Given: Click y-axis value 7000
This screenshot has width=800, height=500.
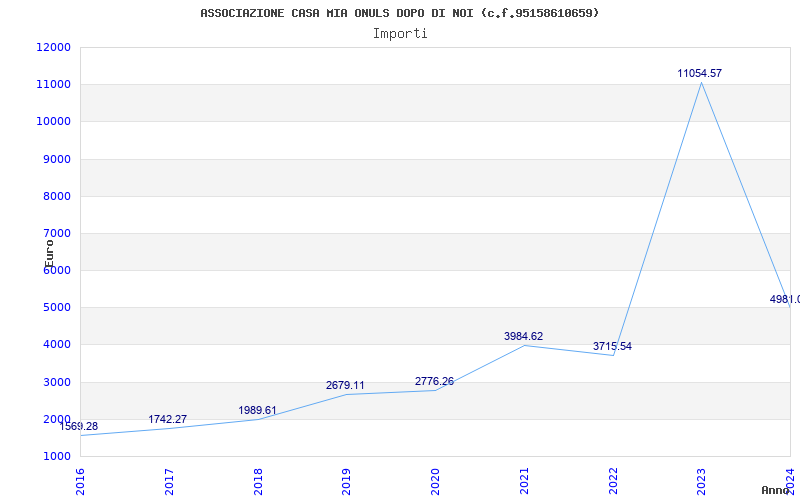Looking at the screenshot, I should click(56, 234).
